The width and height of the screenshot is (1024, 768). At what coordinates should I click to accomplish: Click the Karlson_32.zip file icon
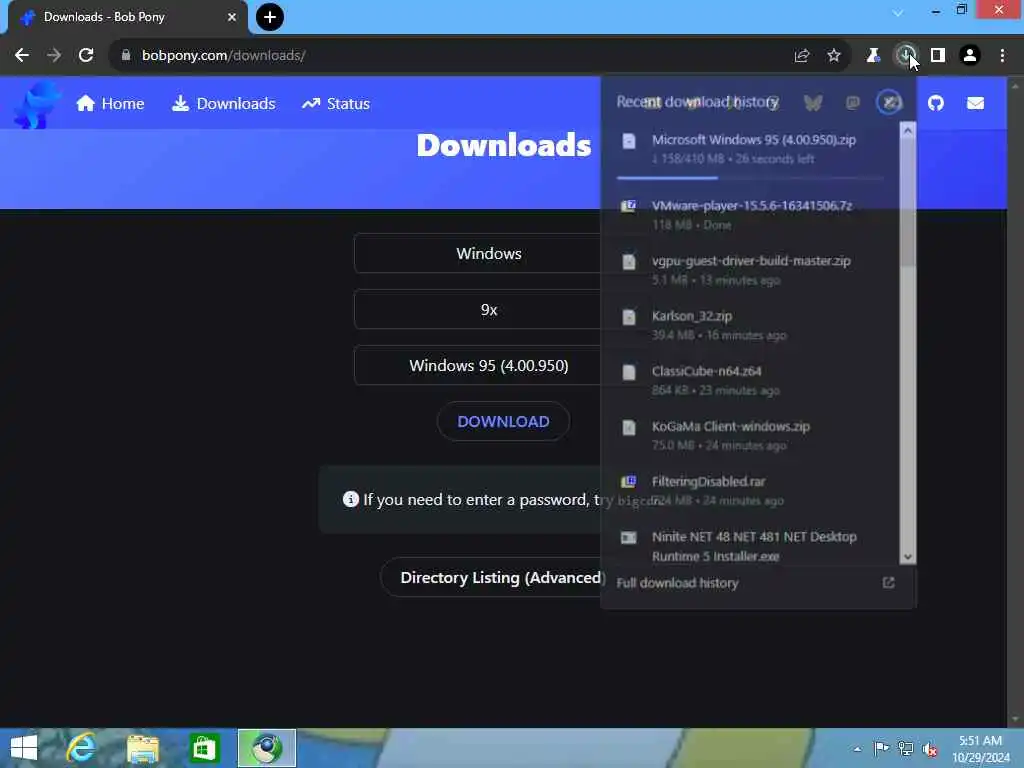click(x=629, y=317)
